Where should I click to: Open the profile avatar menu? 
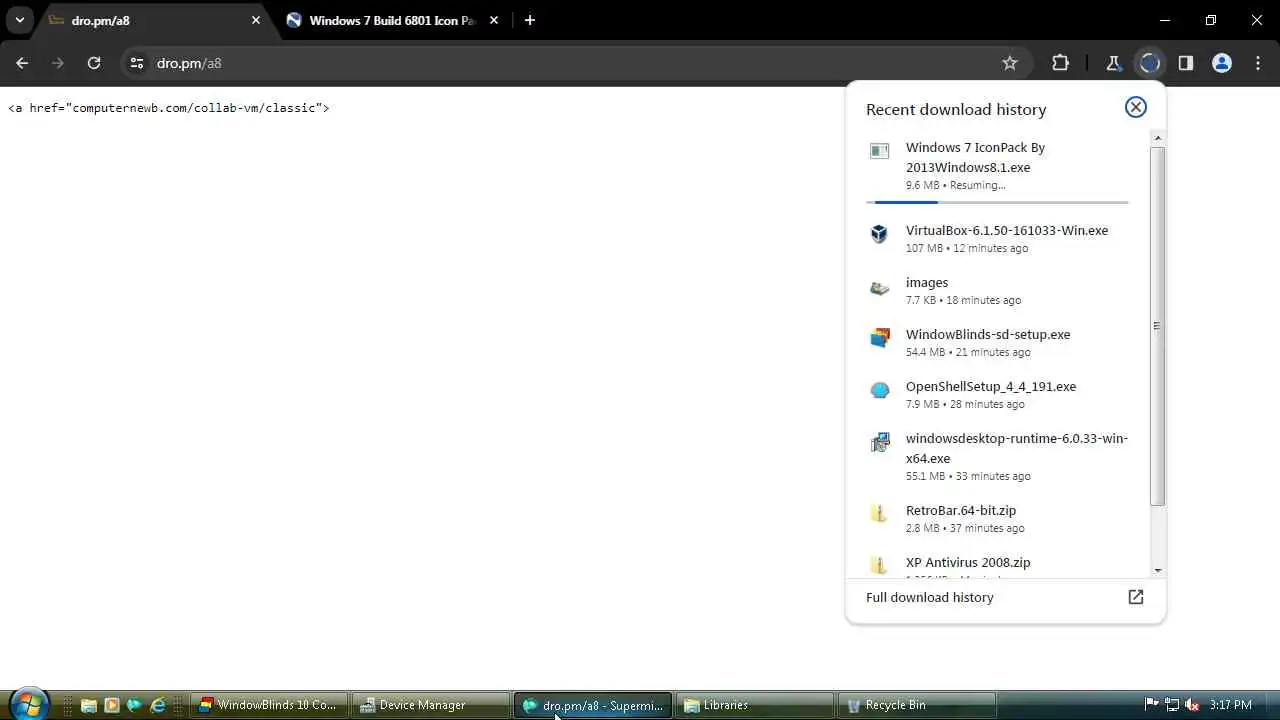click(x=1221, y=63)
